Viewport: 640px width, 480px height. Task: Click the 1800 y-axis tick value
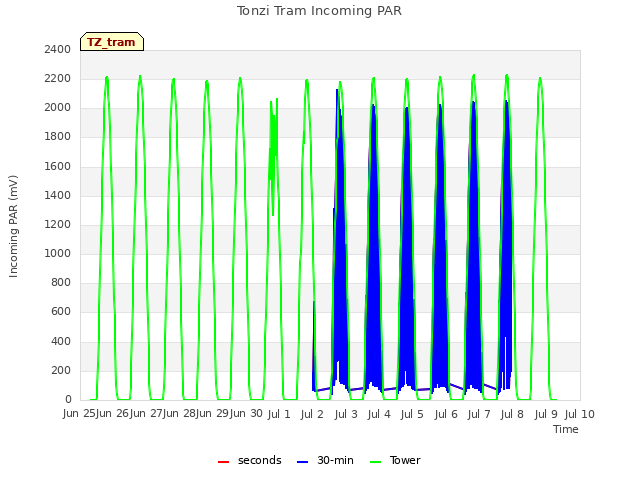(x=58, y=137)
